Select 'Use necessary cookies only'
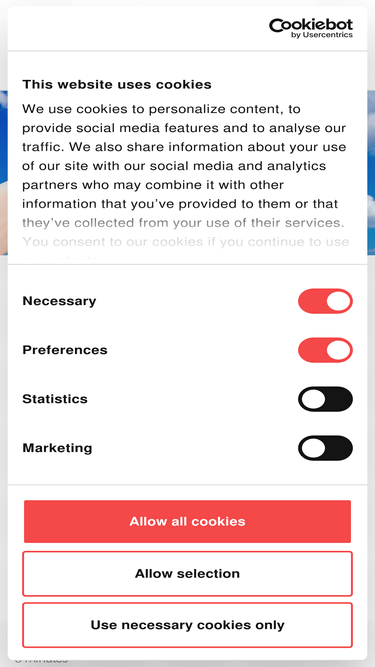The image size is (375, 667). (188, 625)
